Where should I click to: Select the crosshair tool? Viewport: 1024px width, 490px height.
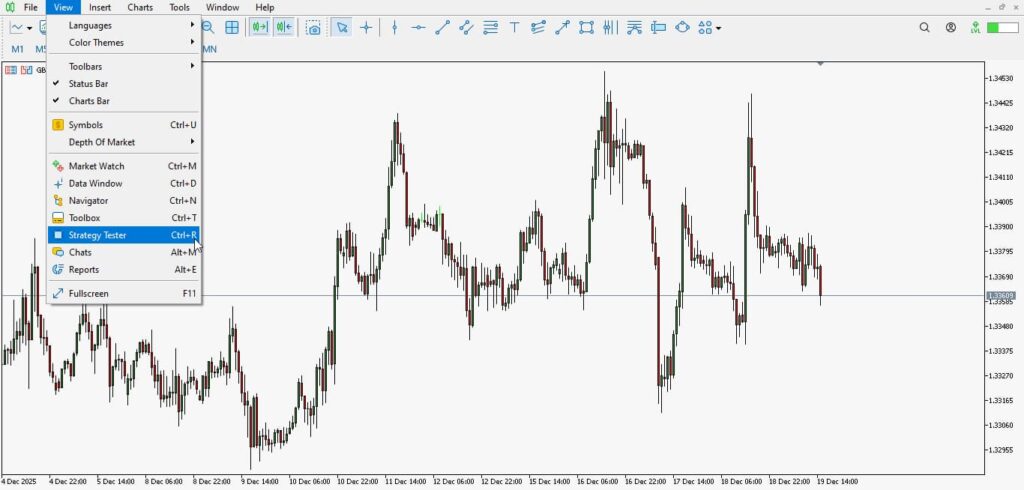pos(366,28)
